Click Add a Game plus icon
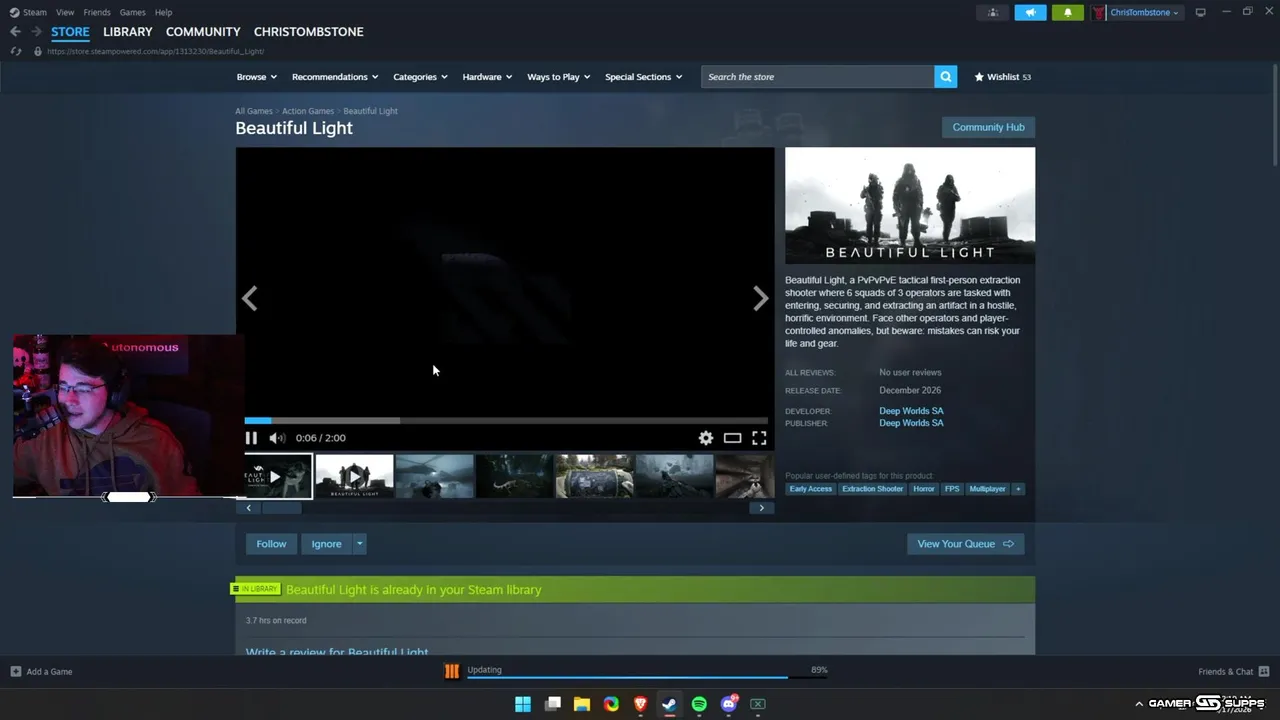 (x=15, y=672)
